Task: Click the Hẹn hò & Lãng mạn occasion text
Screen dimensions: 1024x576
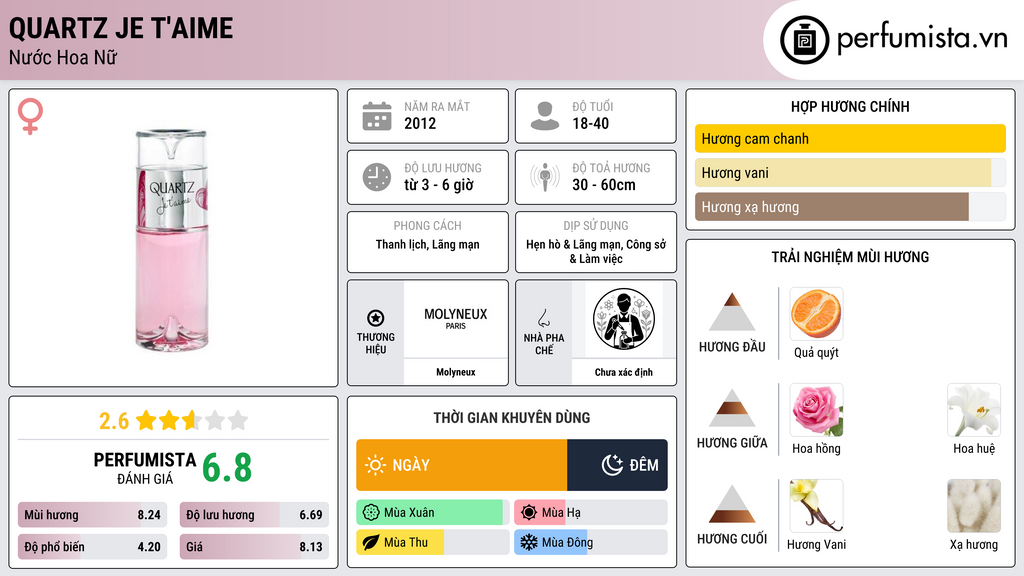Action: (x=596, y=251)
